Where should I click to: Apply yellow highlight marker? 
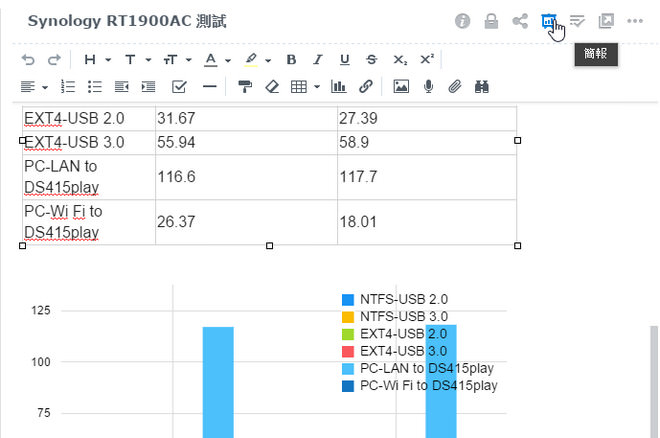click(x=251, y=60)
